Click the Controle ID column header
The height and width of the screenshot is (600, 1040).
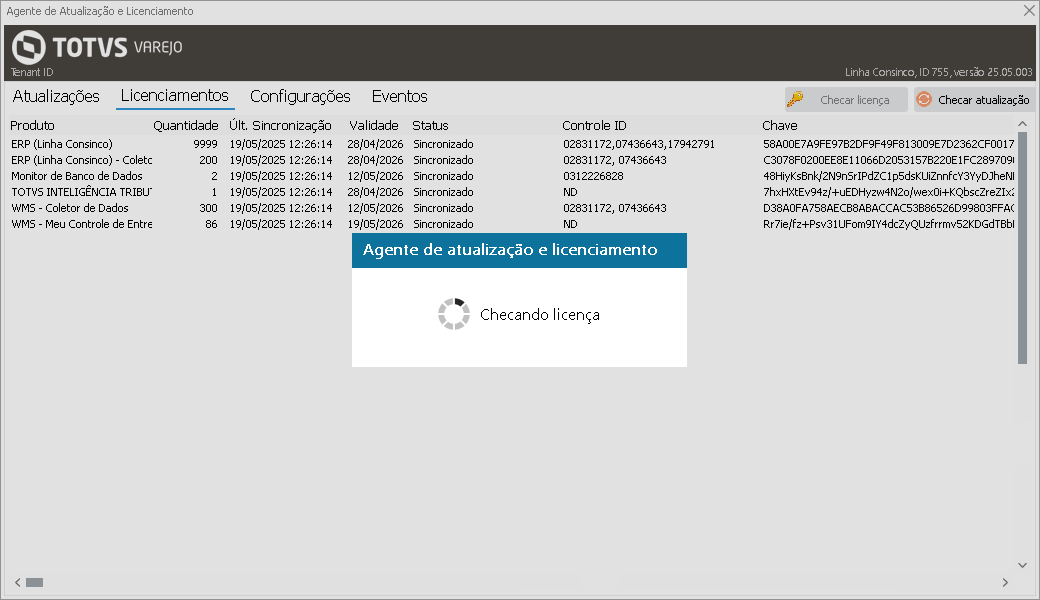(594, 125)
